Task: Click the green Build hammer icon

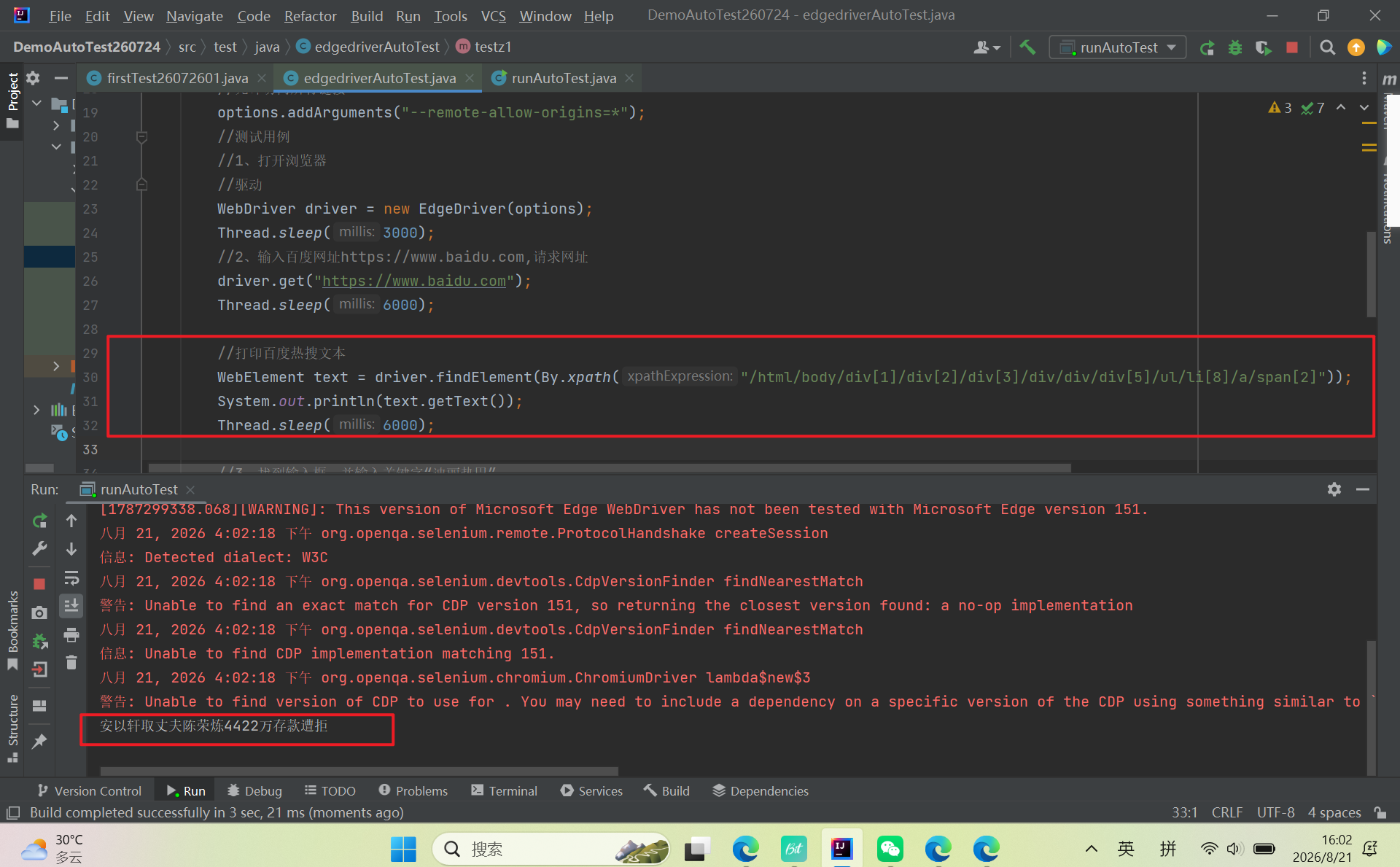Action: click(x=1027, y=47)
